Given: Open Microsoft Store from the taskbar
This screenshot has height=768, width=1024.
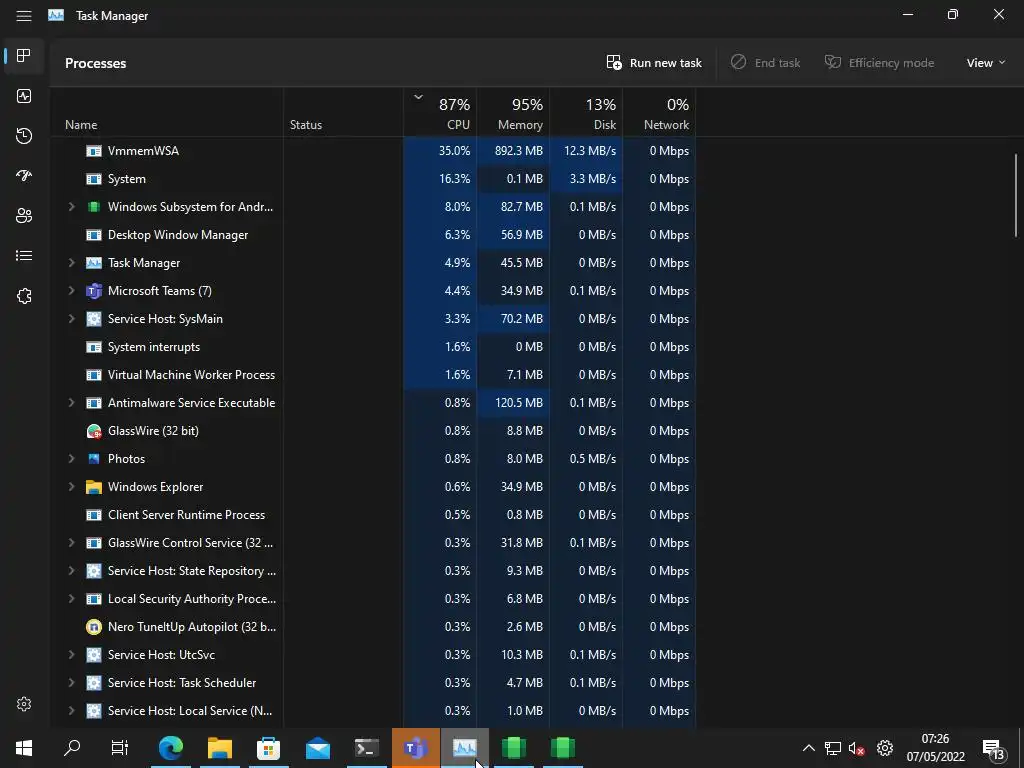Looking at the screenshot, I should pos(268,748).
